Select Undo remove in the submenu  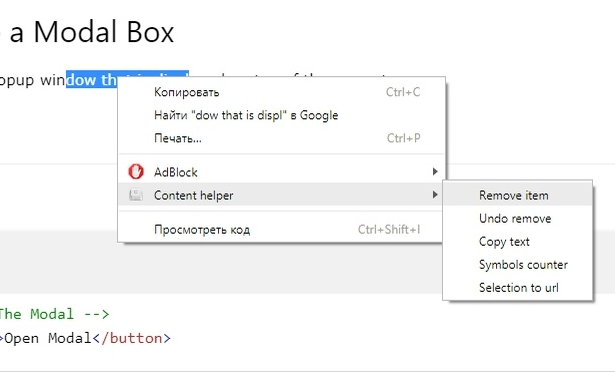pyautogui.click(x=517, y=219)
